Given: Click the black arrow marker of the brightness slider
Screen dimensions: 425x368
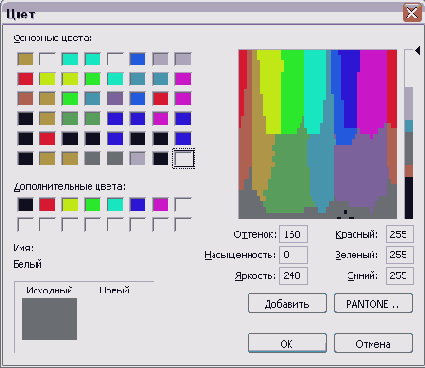Looking at the screenshot, I should click(417, 51).
